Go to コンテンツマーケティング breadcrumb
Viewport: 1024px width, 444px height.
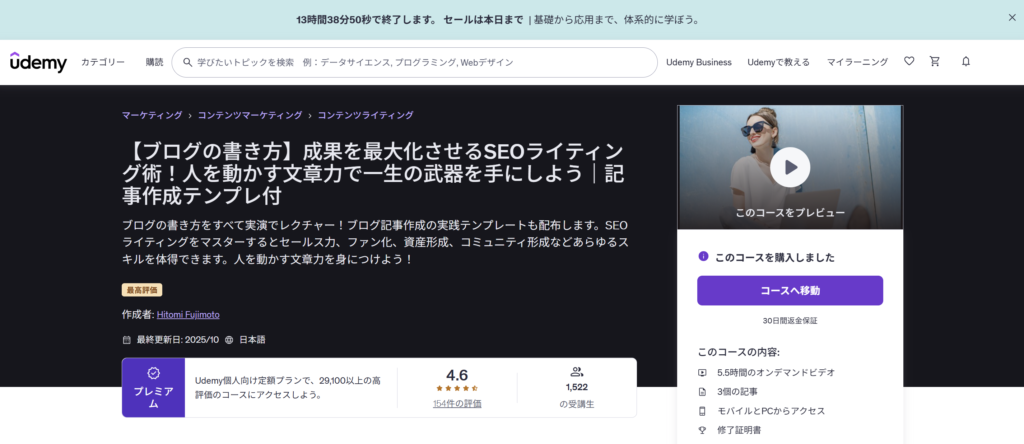250,115
